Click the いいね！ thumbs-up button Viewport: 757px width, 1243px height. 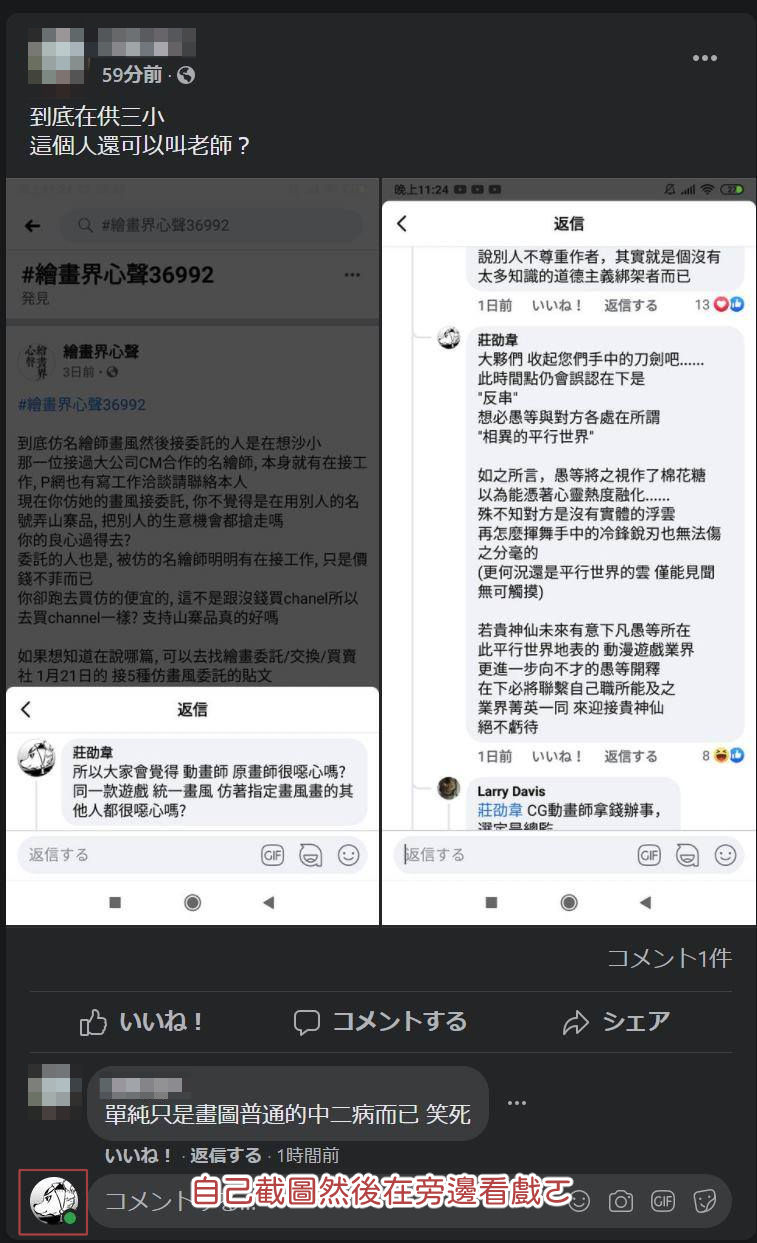click(142, 1021)
